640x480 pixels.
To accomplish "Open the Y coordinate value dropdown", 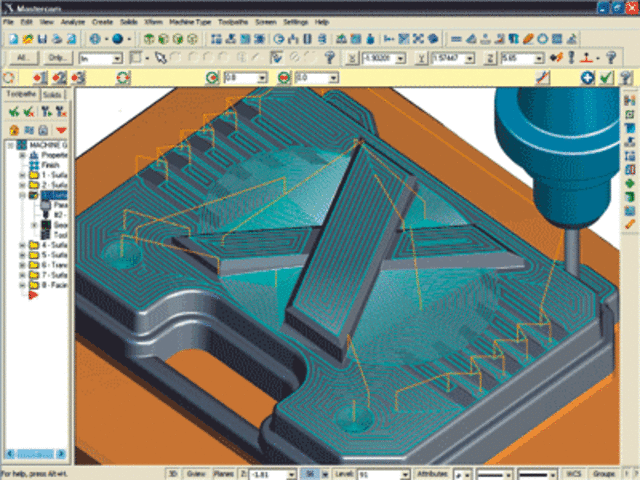I will [470, 59].
